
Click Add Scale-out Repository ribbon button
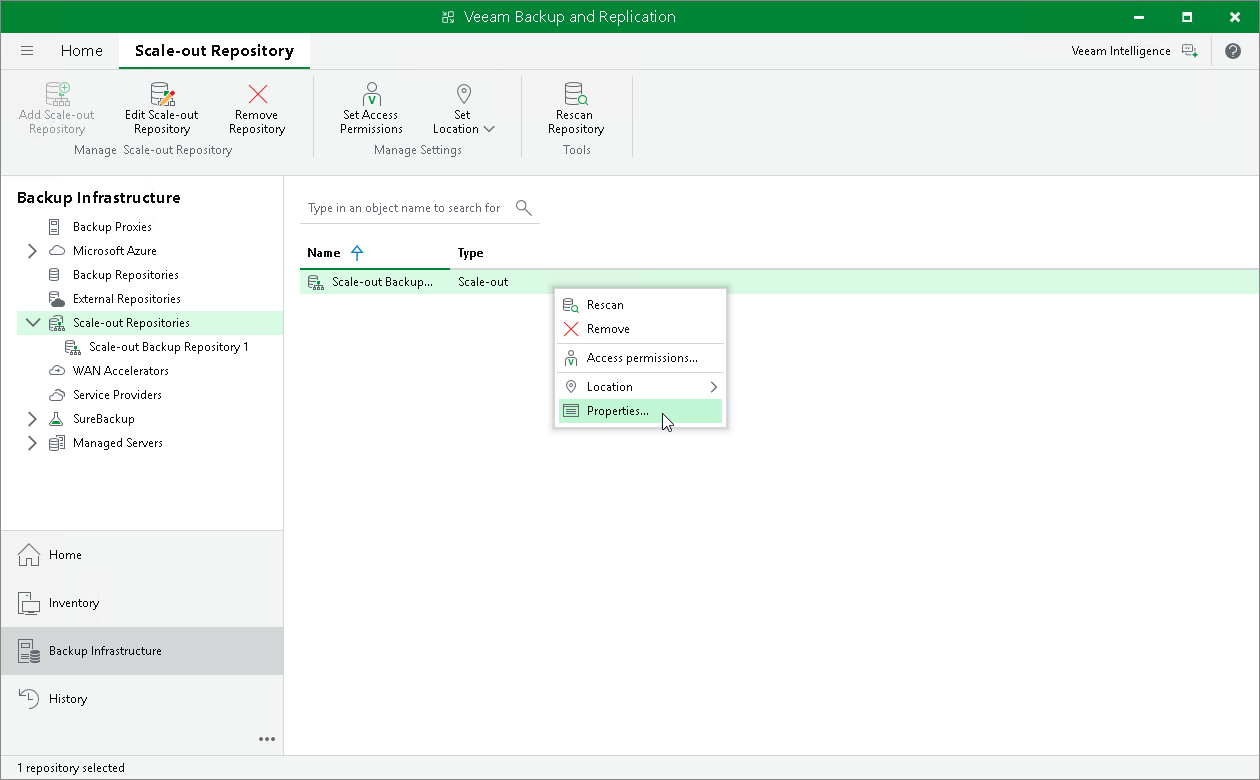[57, 109]
